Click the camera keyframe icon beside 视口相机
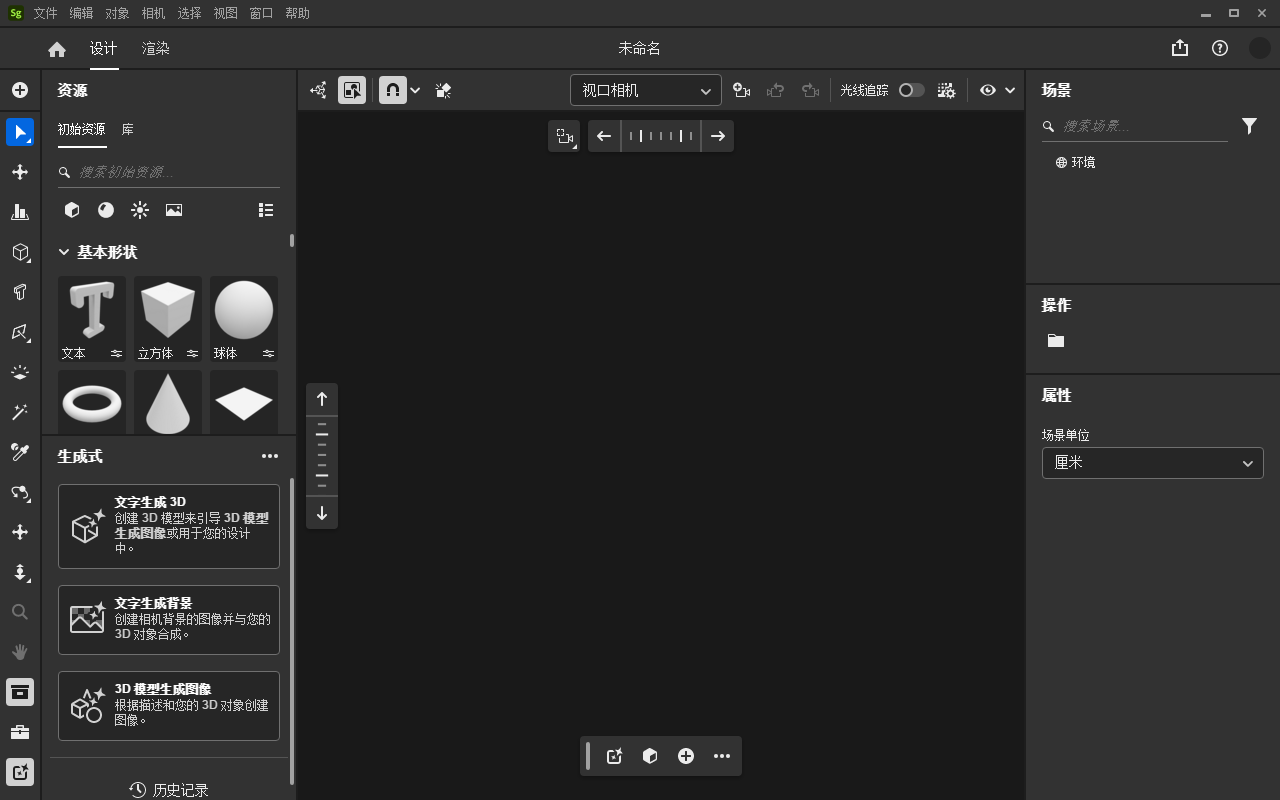This screenshot has width=1280, height=800. (x=741, y=90)
